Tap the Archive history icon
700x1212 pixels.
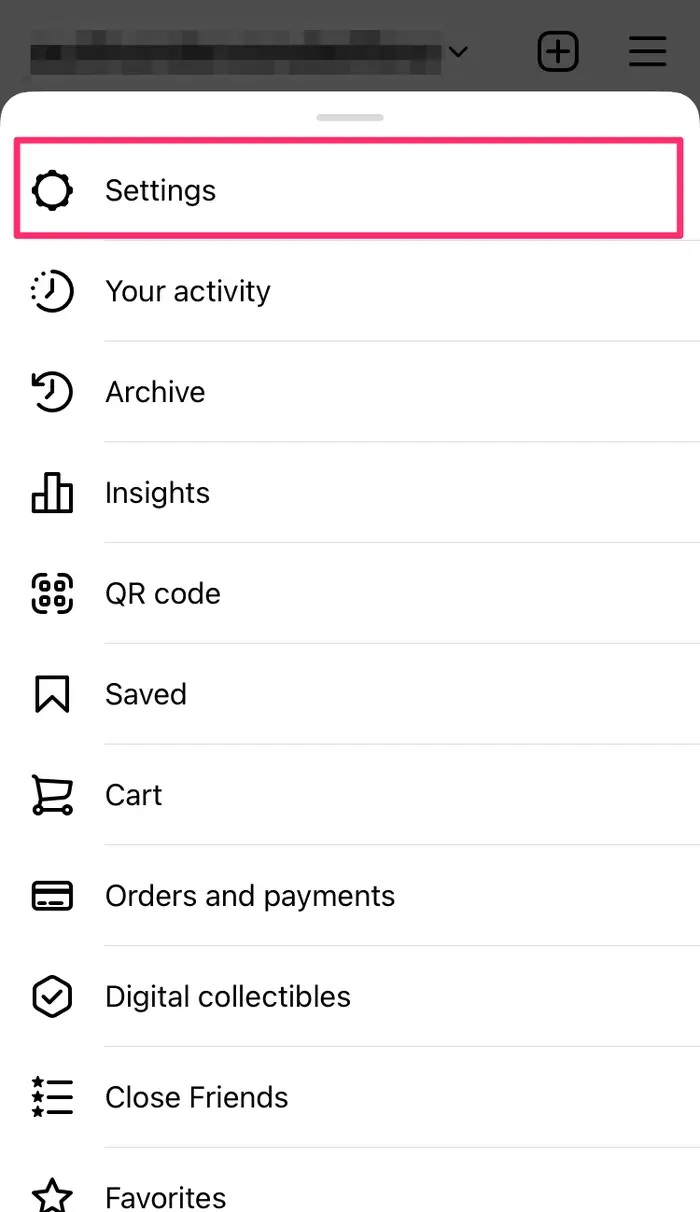pyautogui.click(x=52, y=392)
